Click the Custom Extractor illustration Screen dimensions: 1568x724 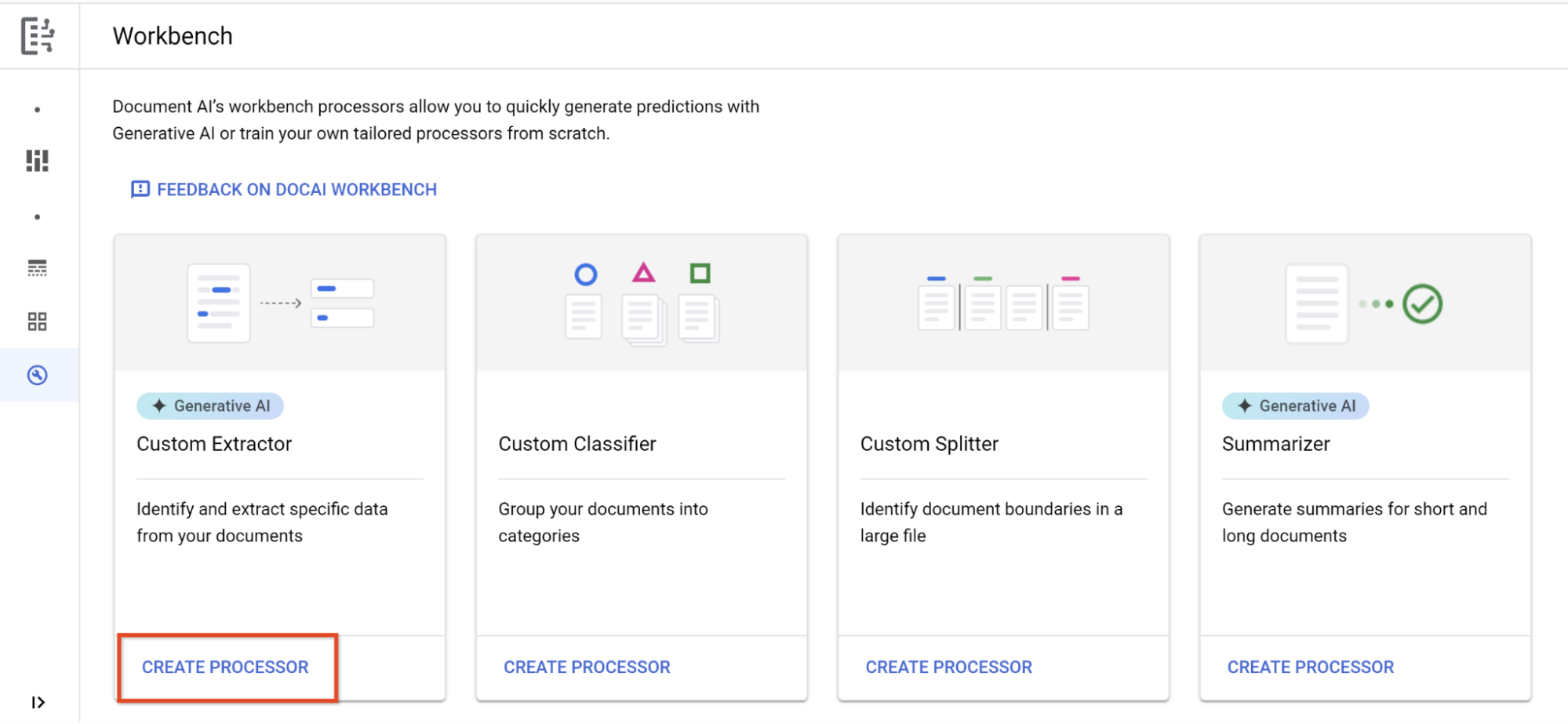[280, 303]
